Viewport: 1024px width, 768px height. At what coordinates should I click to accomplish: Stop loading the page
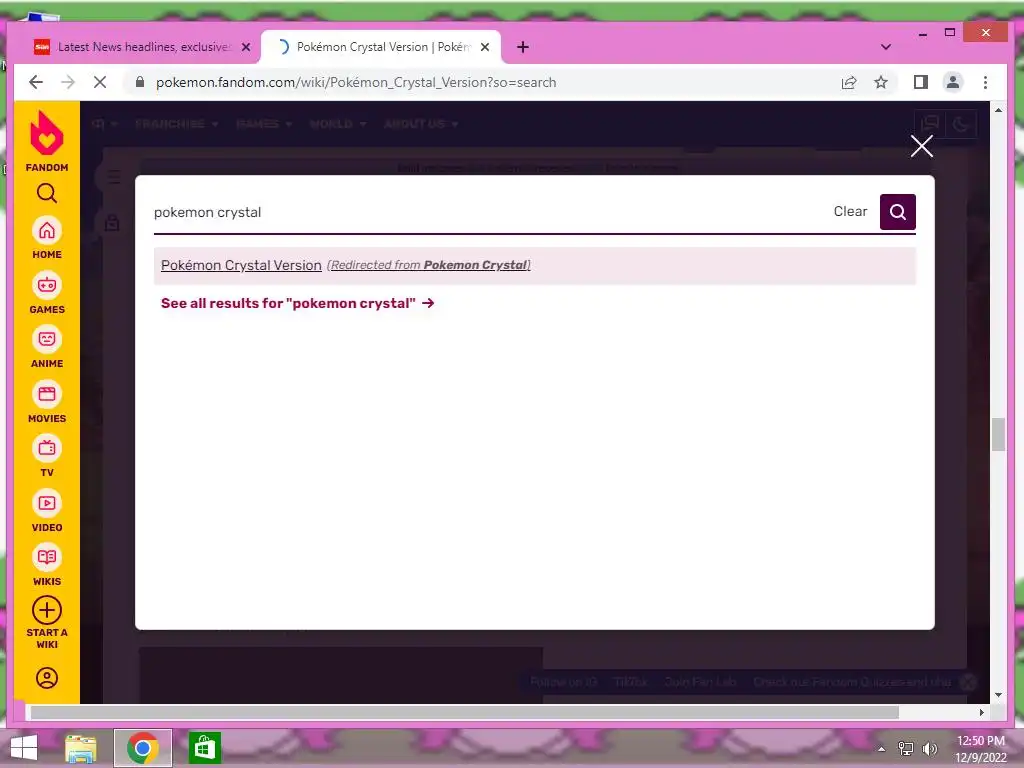tap(100, 82)
